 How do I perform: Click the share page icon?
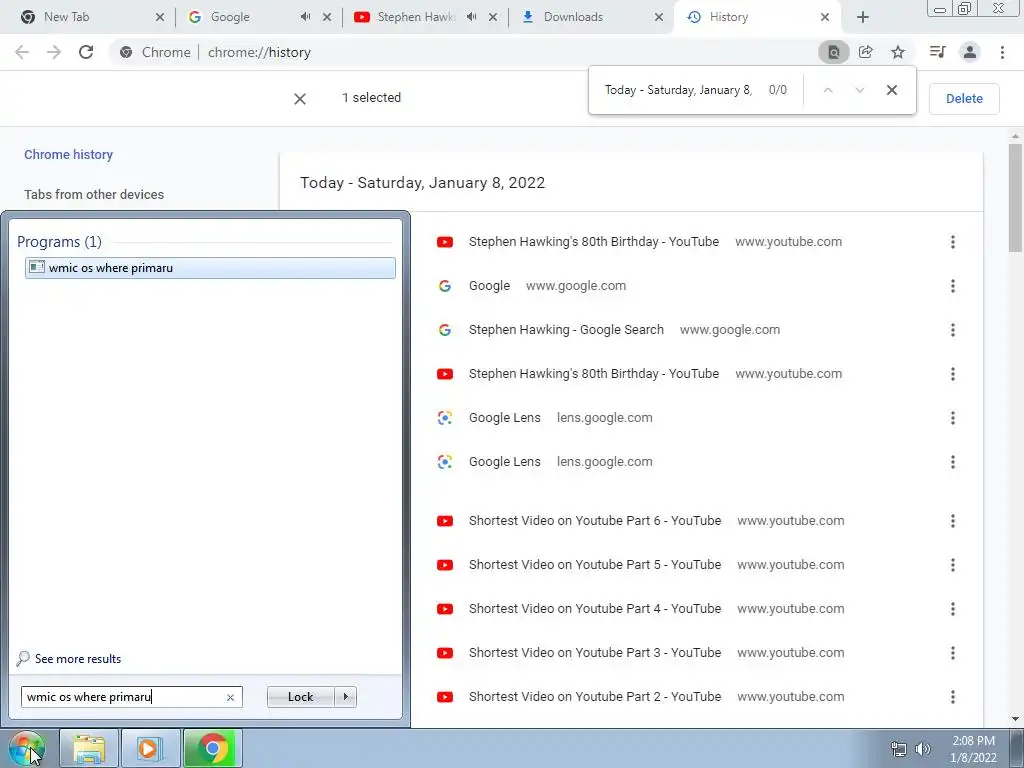point(865,52)
